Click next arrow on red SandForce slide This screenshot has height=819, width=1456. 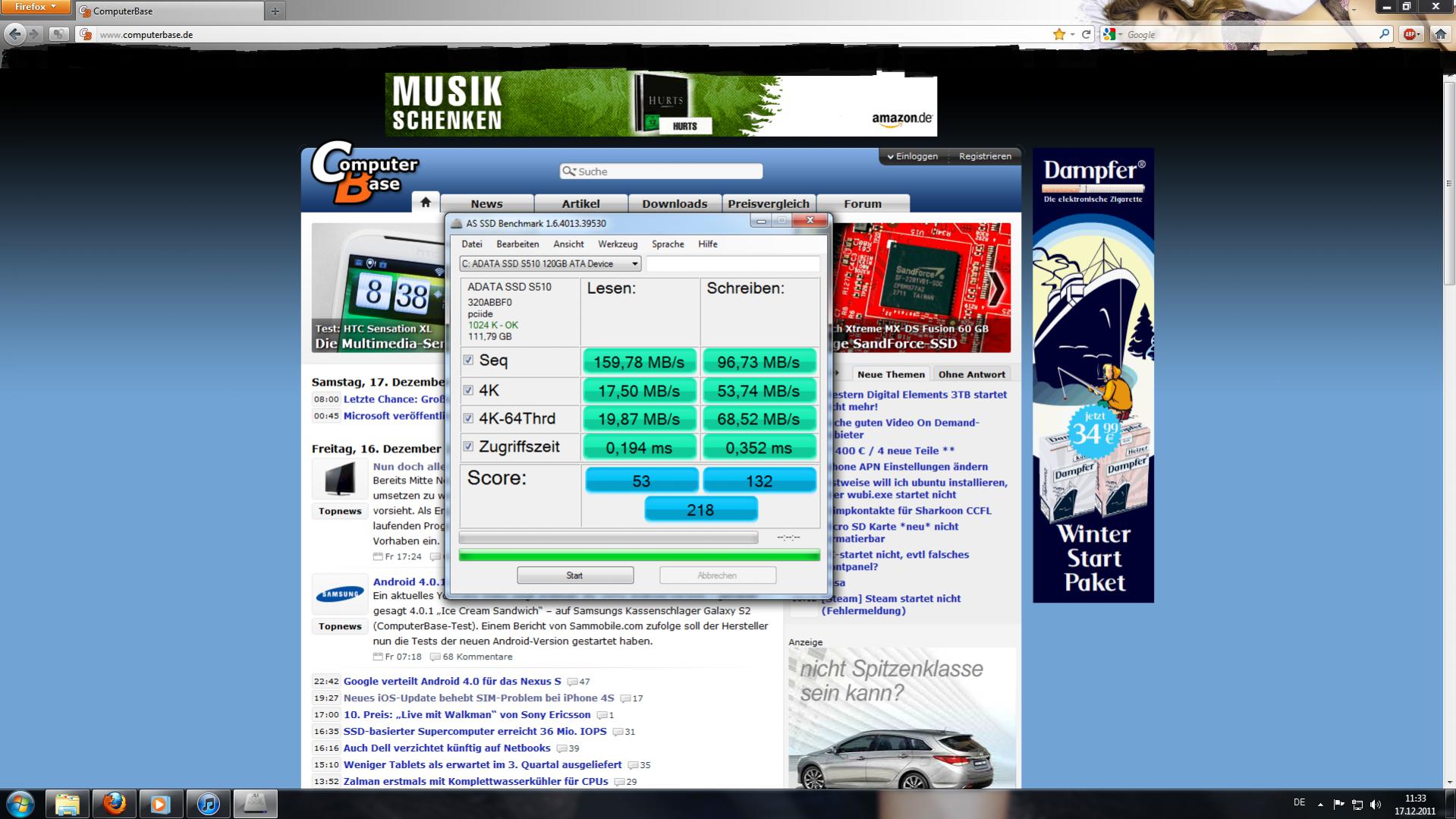point(996,288)
